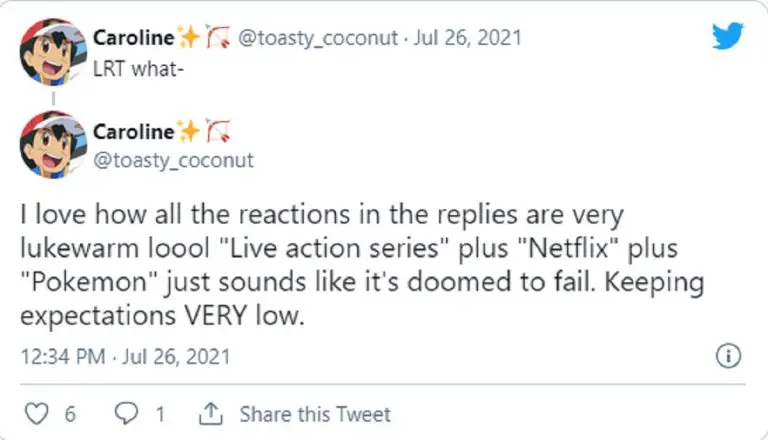Open Caroline's avatar on the LRT tweet
768x440 pixels.
tap(51, 52)
